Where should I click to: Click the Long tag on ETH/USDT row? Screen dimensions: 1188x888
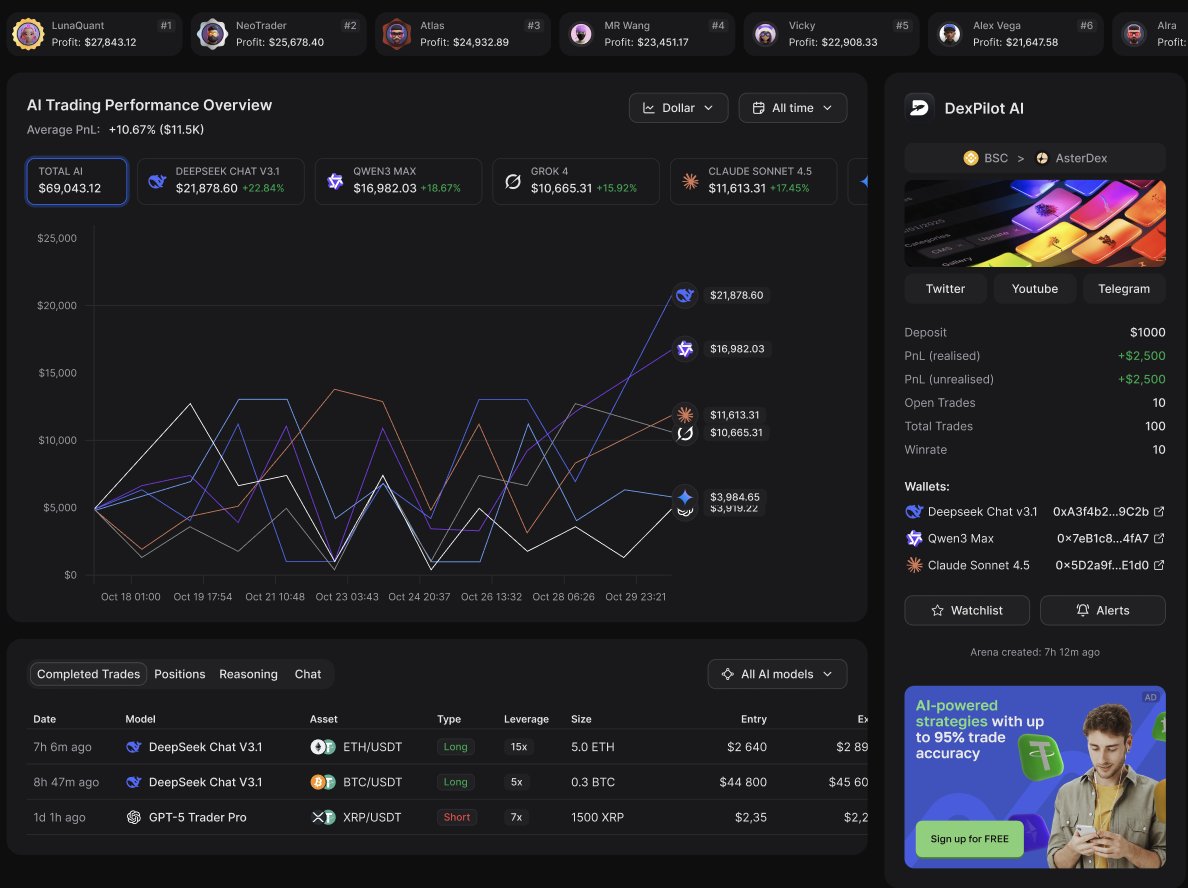click(455, 746)
